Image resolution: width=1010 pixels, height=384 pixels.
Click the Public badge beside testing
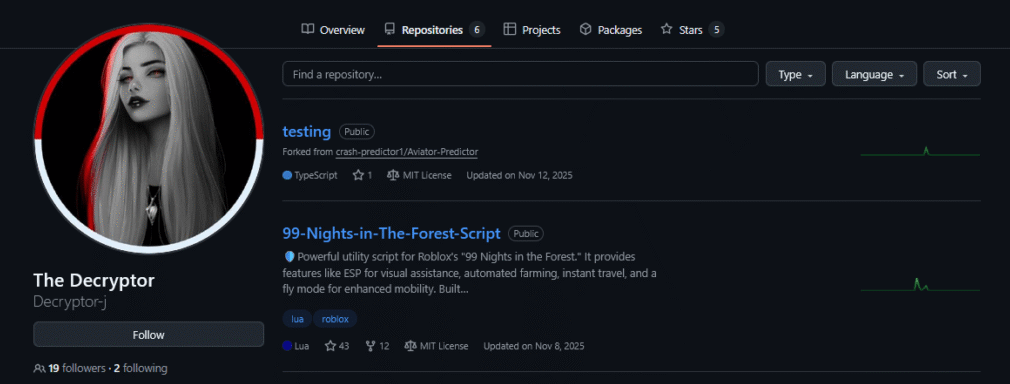357,132
